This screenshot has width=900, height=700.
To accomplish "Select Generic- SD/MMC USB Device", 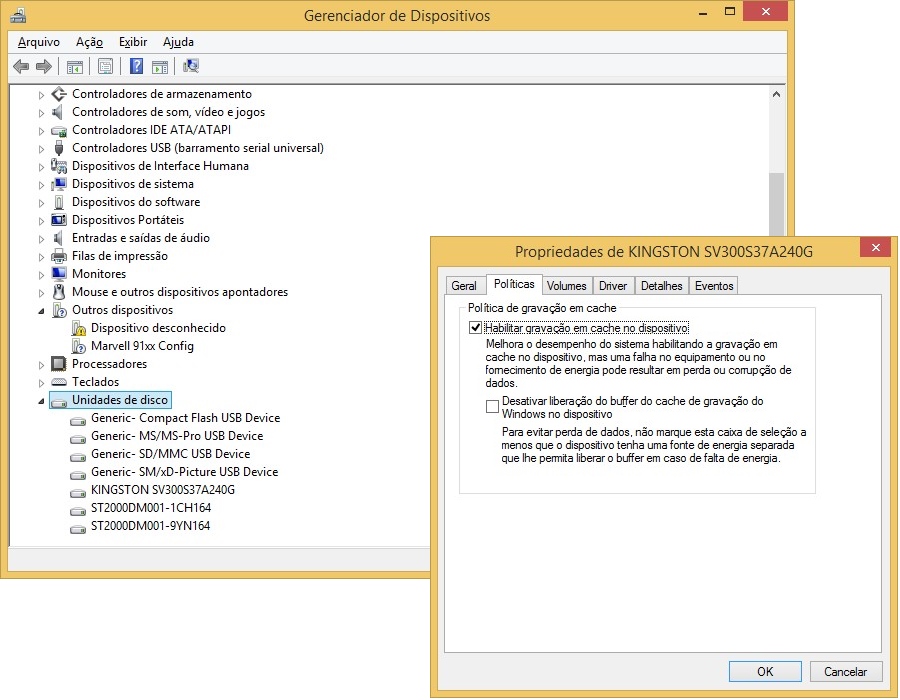I will point(170,454).
